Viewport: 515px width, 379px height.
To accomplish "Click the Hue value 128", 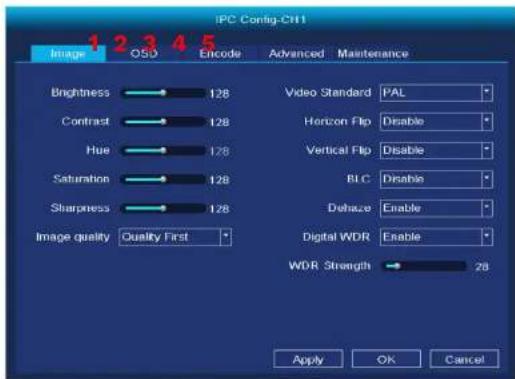I will pyautogui.click(x=219, y=151).
